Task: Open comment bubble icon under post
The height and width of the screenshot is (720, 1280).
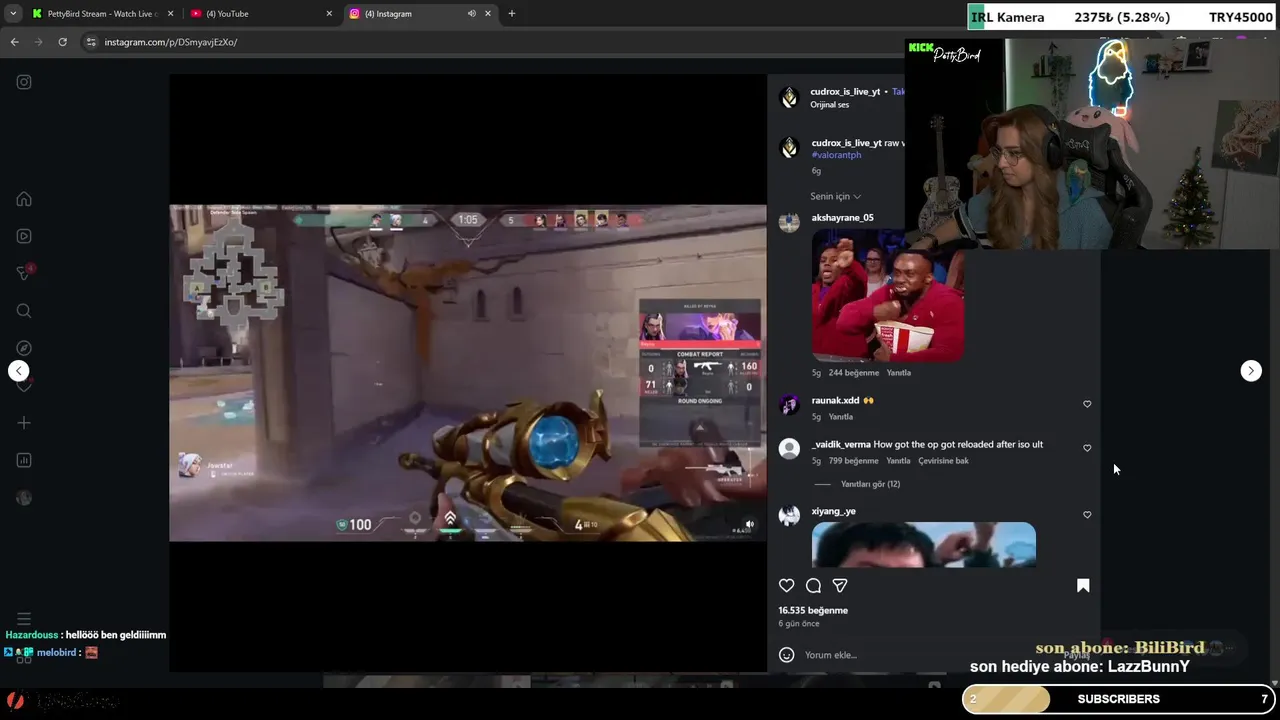Action: [814, 586]
